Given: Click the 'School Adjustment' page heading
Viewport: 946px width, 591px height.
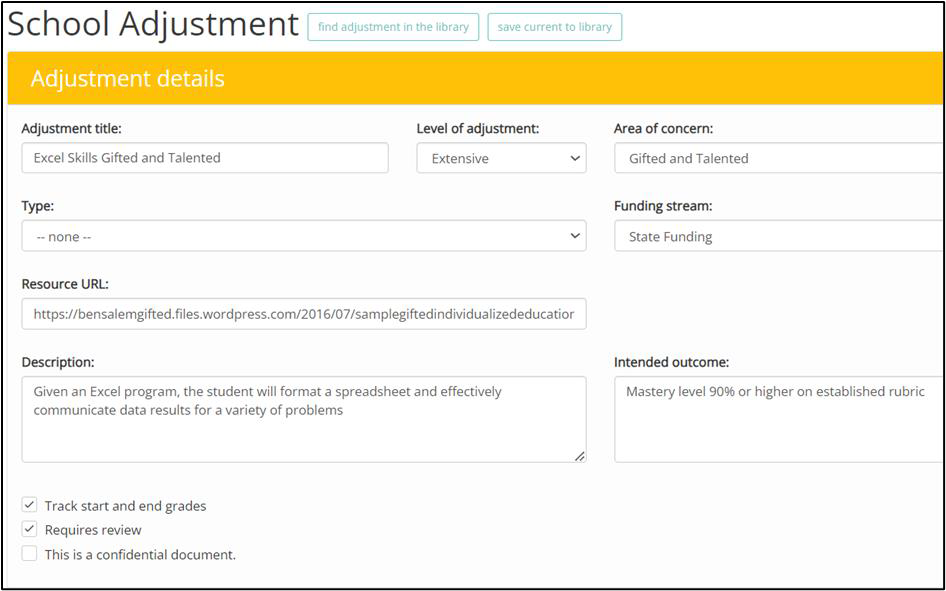Looking at the screenshot, I should (x=153, y=25).
